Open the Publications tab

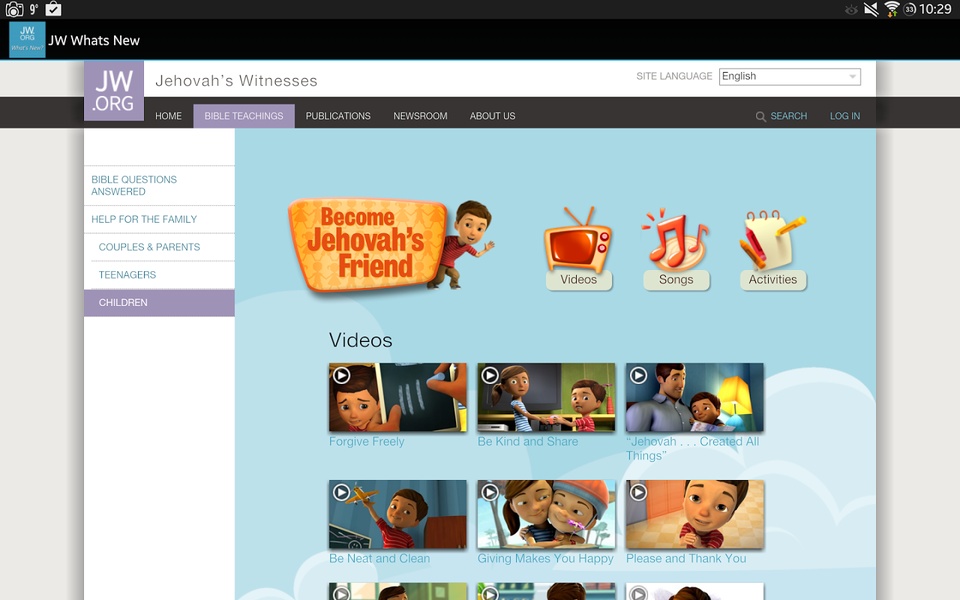338,116
